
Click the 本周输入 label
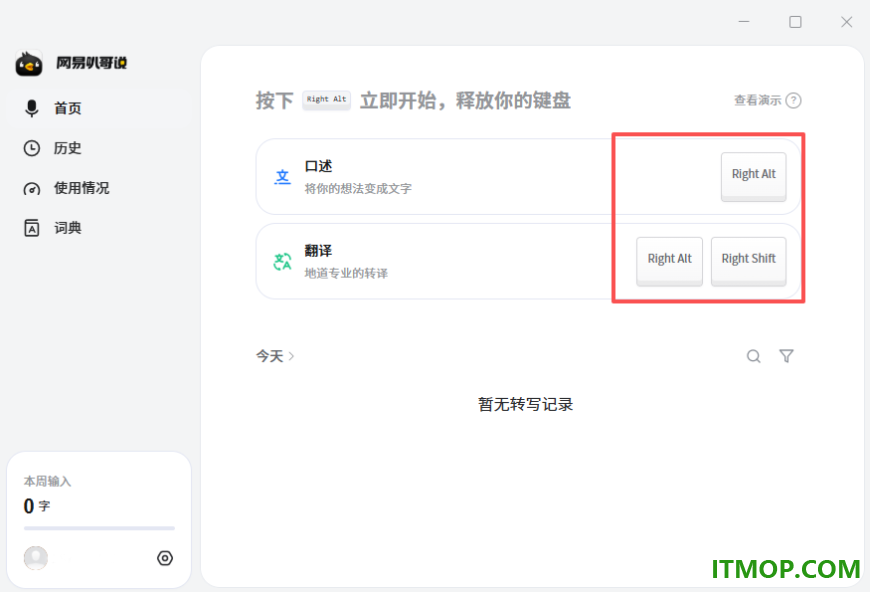pyautogui.click(x=47, y=481)
